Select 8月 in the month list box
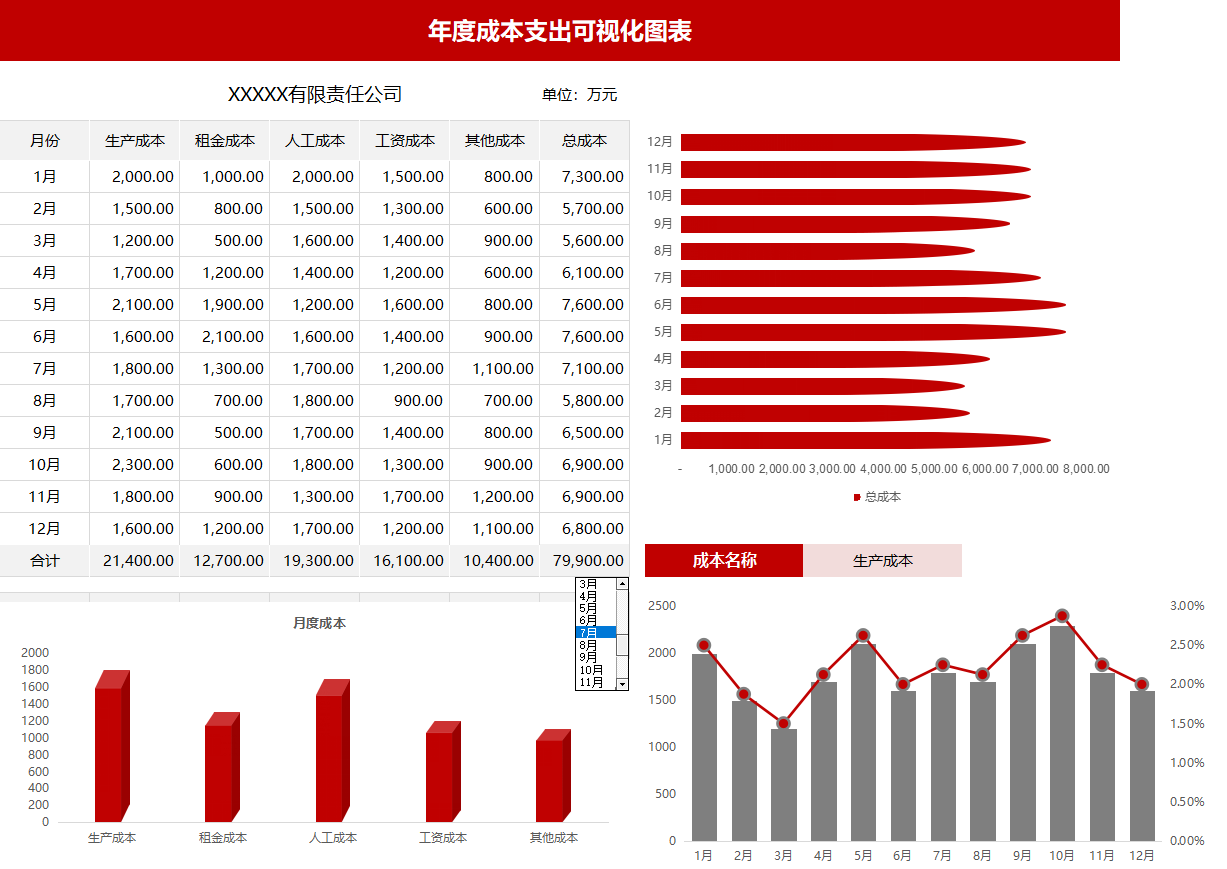Viewport: 1227px width, 869px height. point(595,645)
